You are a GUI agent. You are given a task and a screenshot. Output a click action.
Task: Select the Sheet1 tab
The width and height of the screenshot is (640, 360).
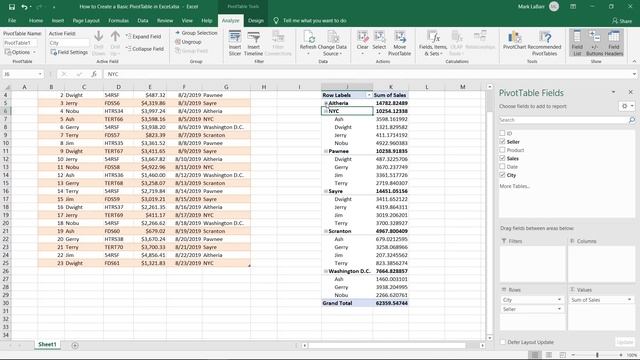[47, 344]
